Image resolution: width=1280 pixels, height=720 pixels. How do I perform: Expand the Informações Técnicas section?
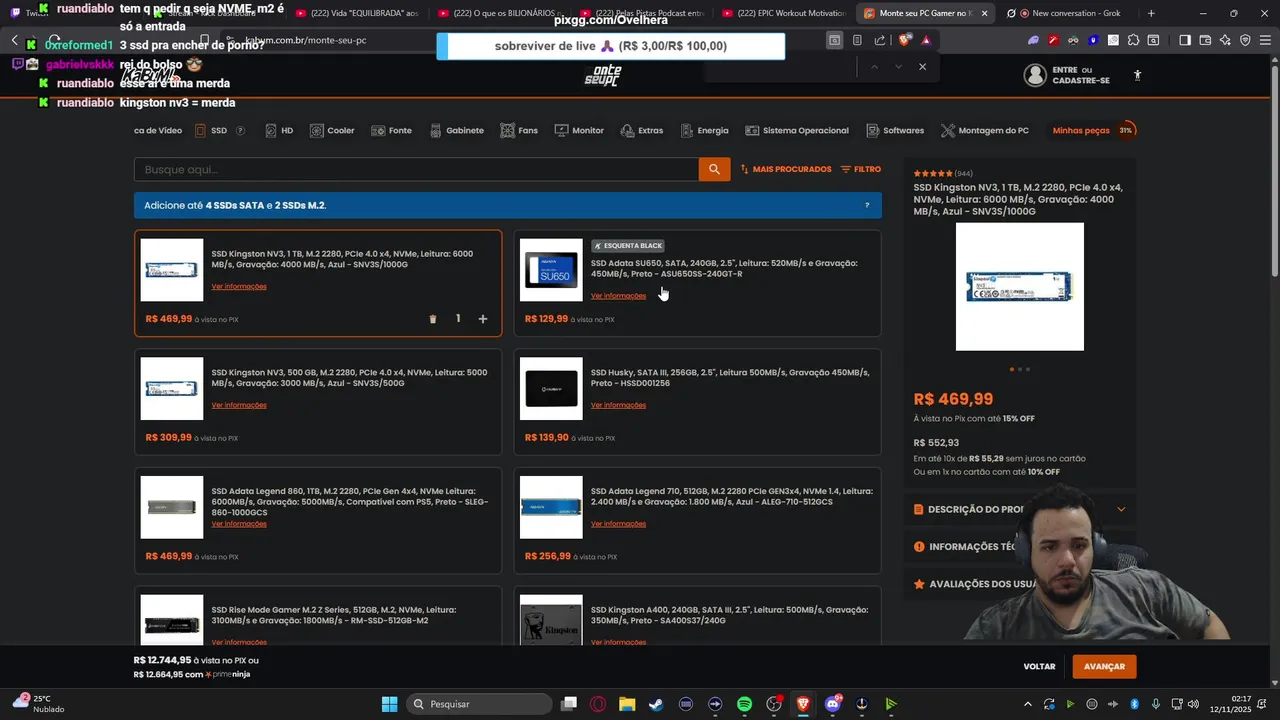tap(1019, 547)
